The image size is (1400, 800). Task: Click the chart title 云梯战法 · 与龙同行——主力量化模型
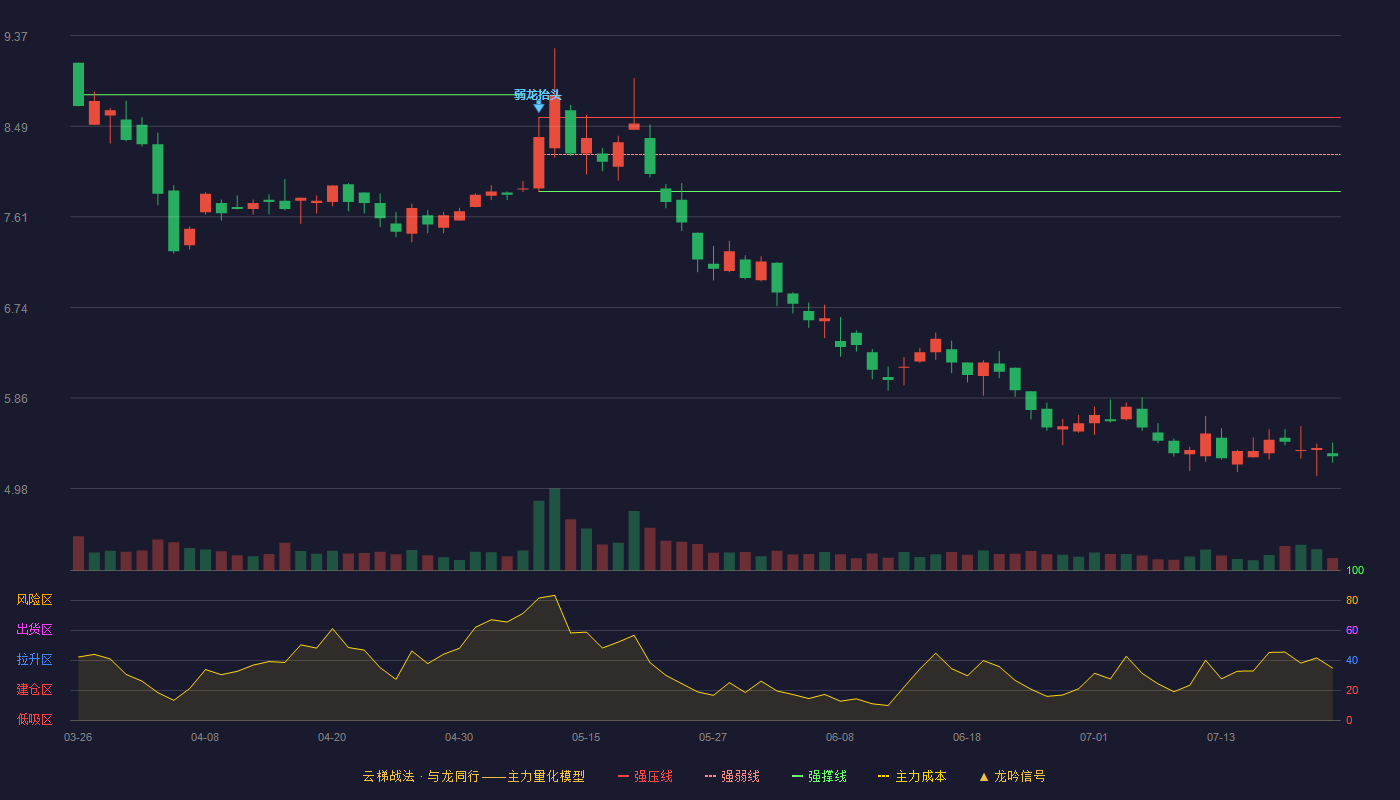pyautogui.click(x=474, y=776)
